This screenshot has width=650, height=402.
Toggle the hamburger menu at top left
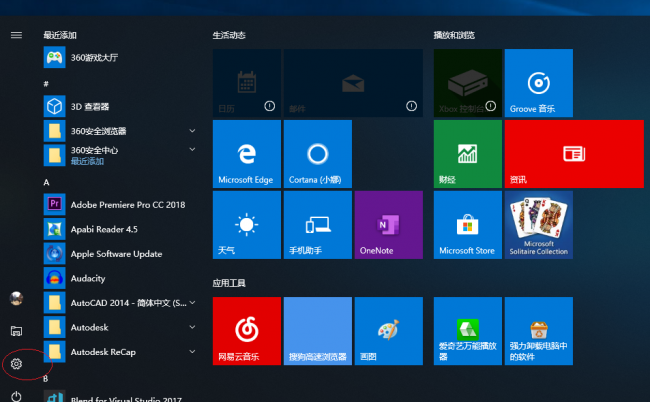(16, 35)
